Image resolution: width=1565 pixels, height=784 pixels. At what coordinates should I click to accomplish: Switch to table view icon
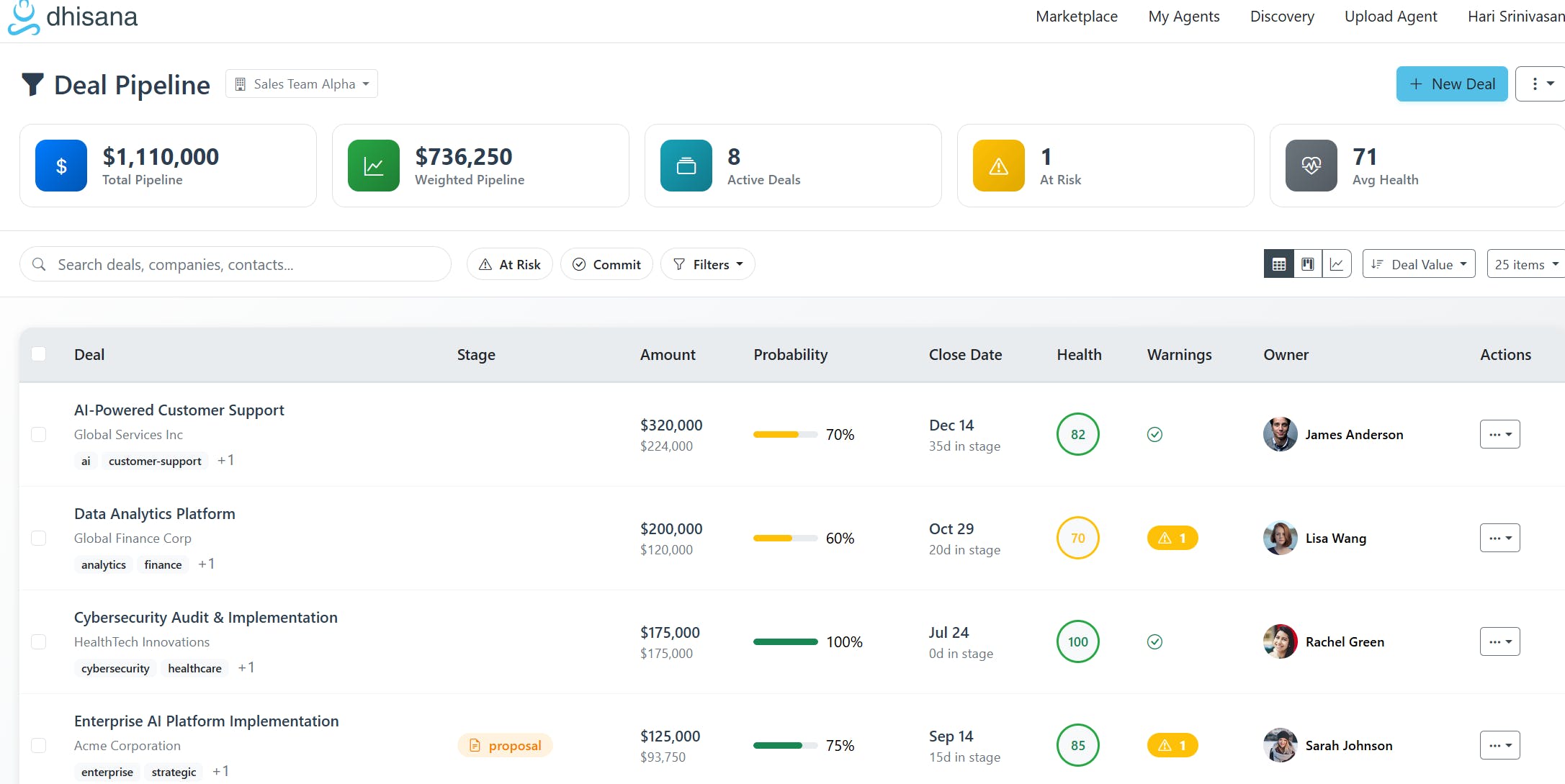(1278, 264)
